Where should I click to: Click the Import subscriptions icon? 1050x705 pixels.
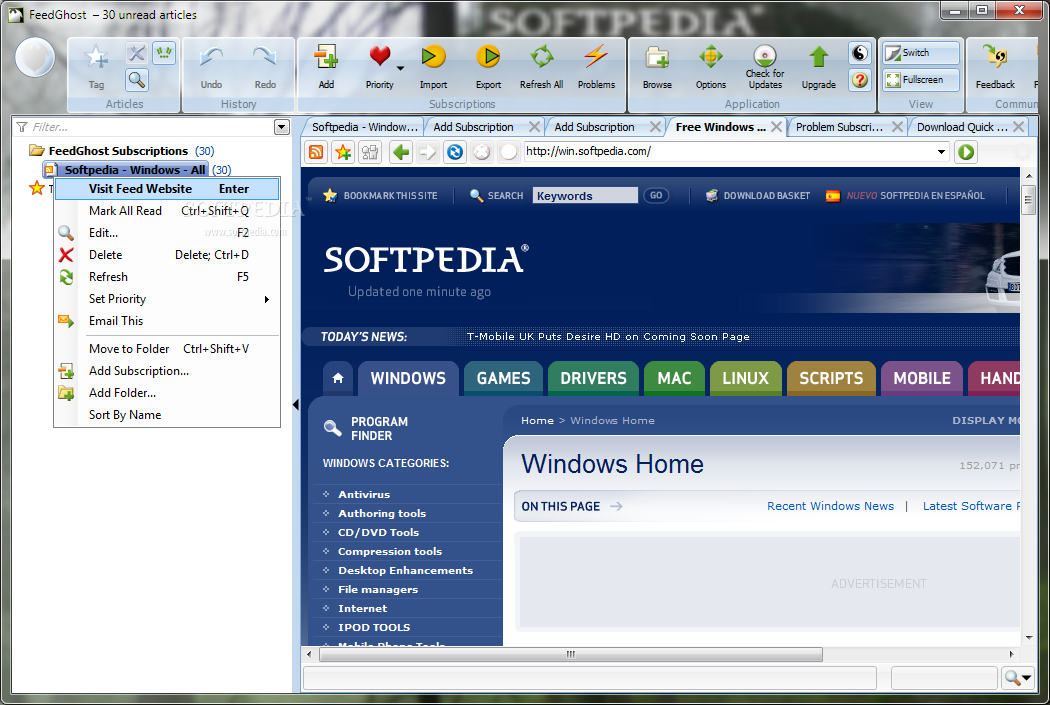click(x=433, y=57)
